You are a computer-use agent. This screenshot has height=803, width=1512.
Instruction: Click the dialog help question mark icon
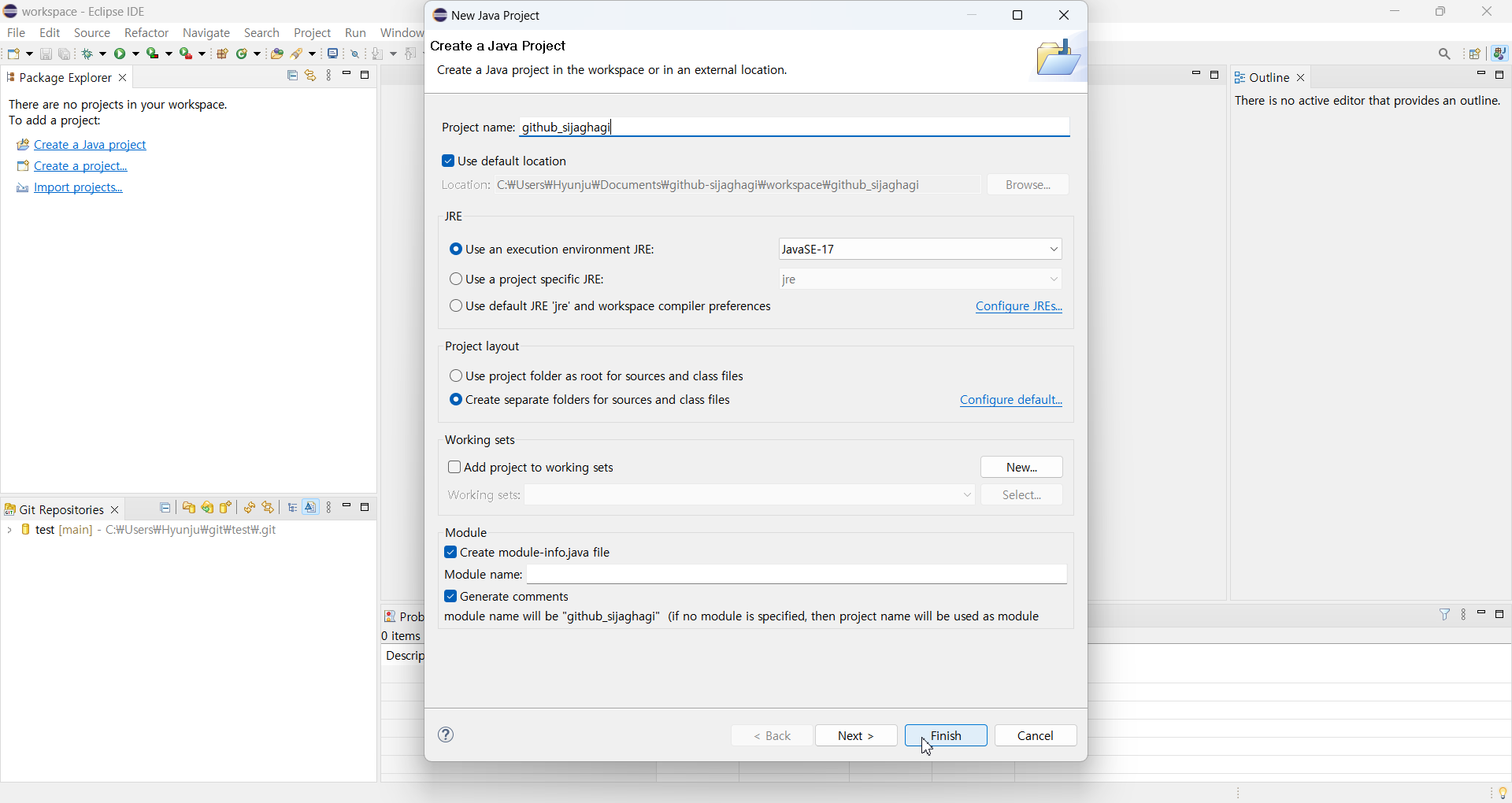click(x=447, y=735)
